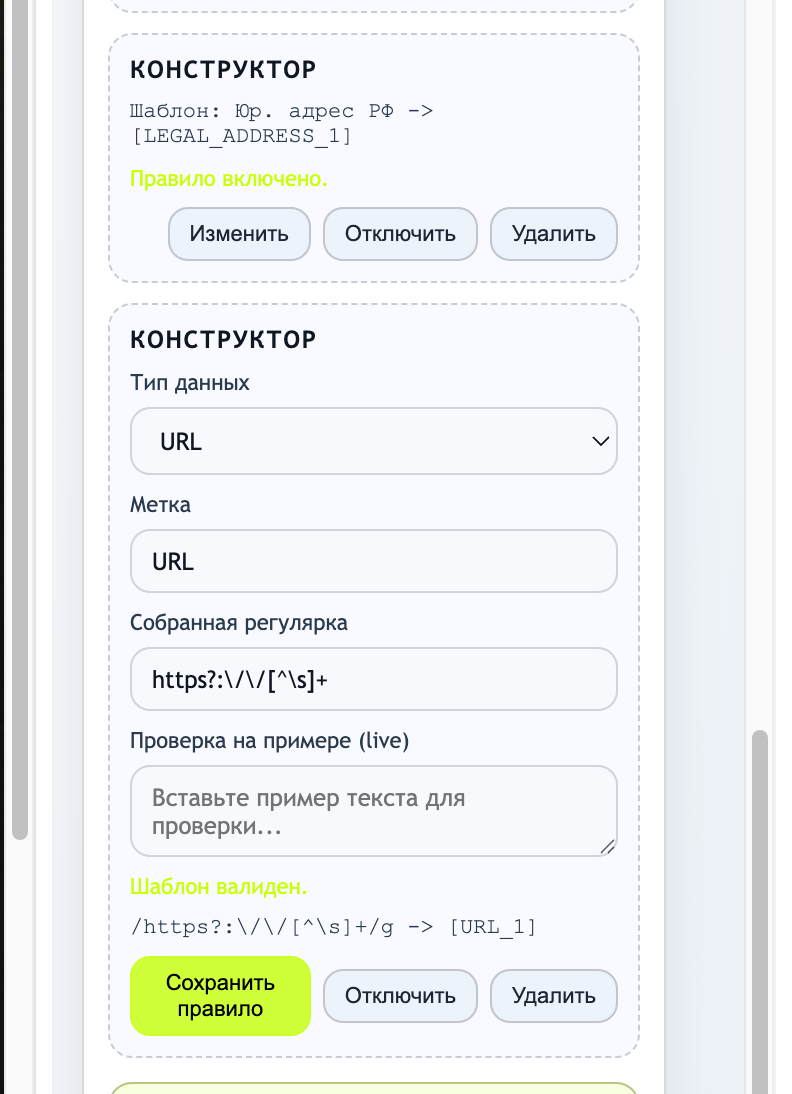Click Изменить on the legal address rule

(239, 234)
